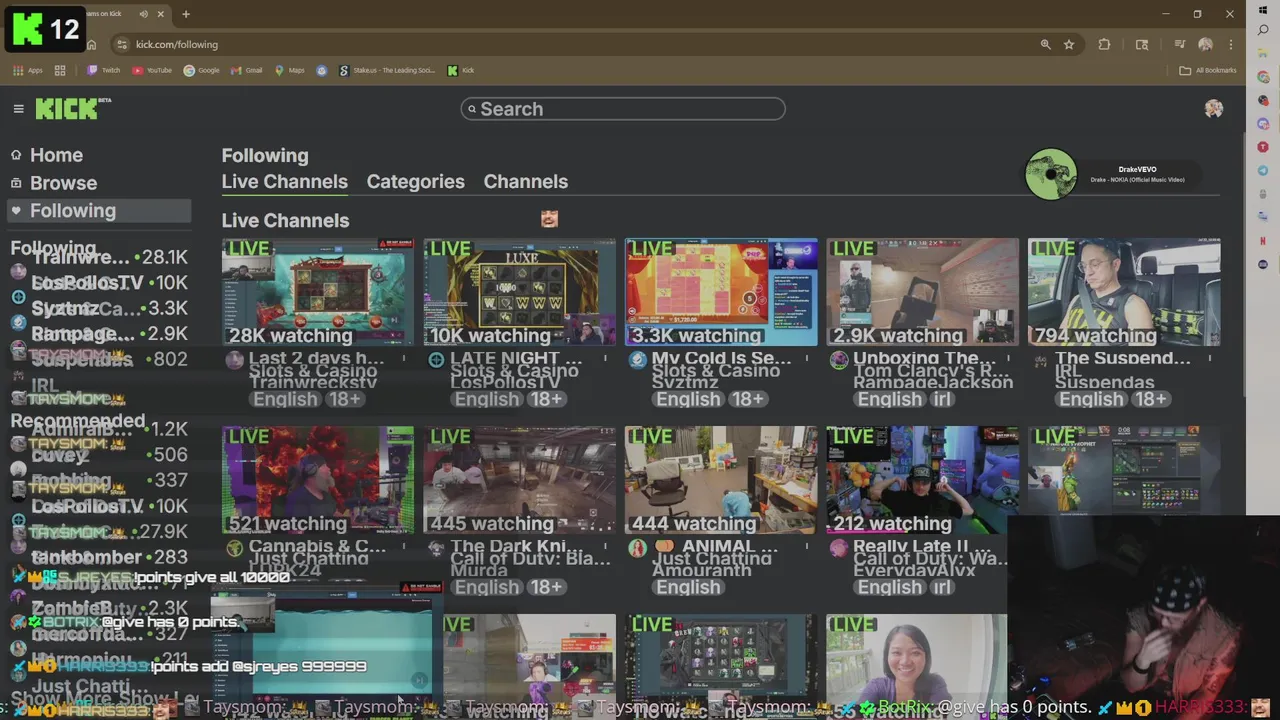This screenshot has height=720, width=1280.
Task: Open stream with 444 watching thumbnail
Action: click(x=721, y=480)
